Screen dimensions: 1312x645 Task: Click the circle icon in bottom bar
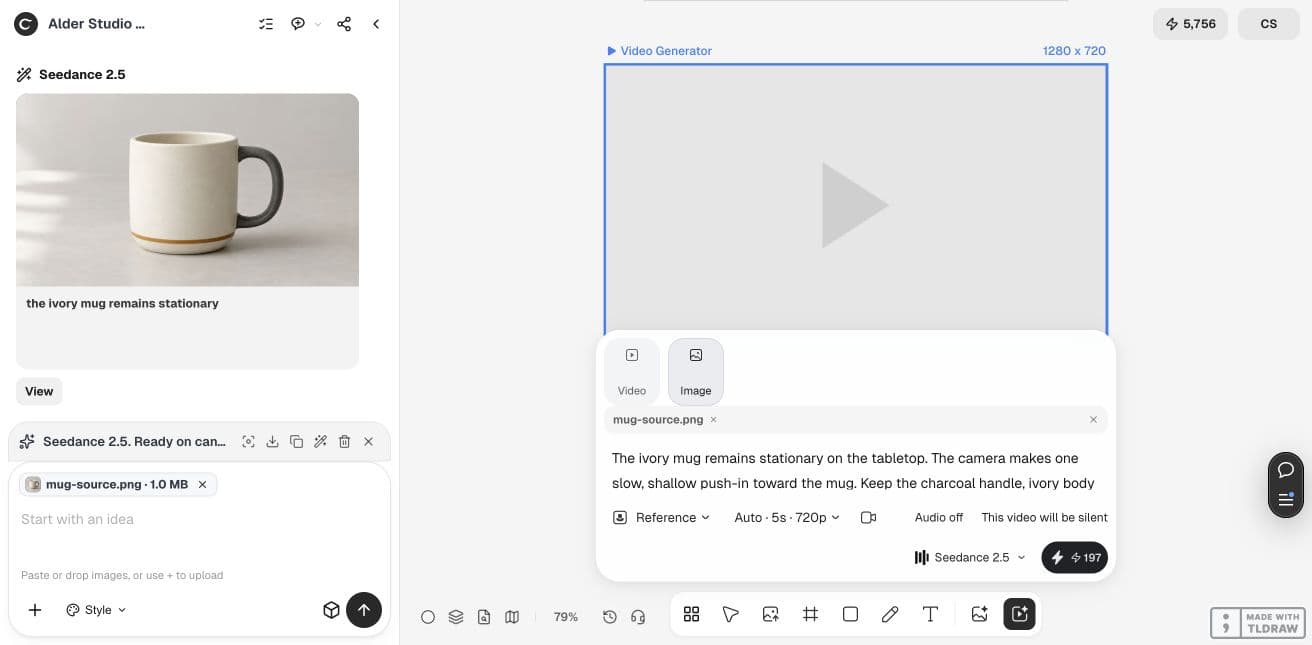click(x=428, y=617)
